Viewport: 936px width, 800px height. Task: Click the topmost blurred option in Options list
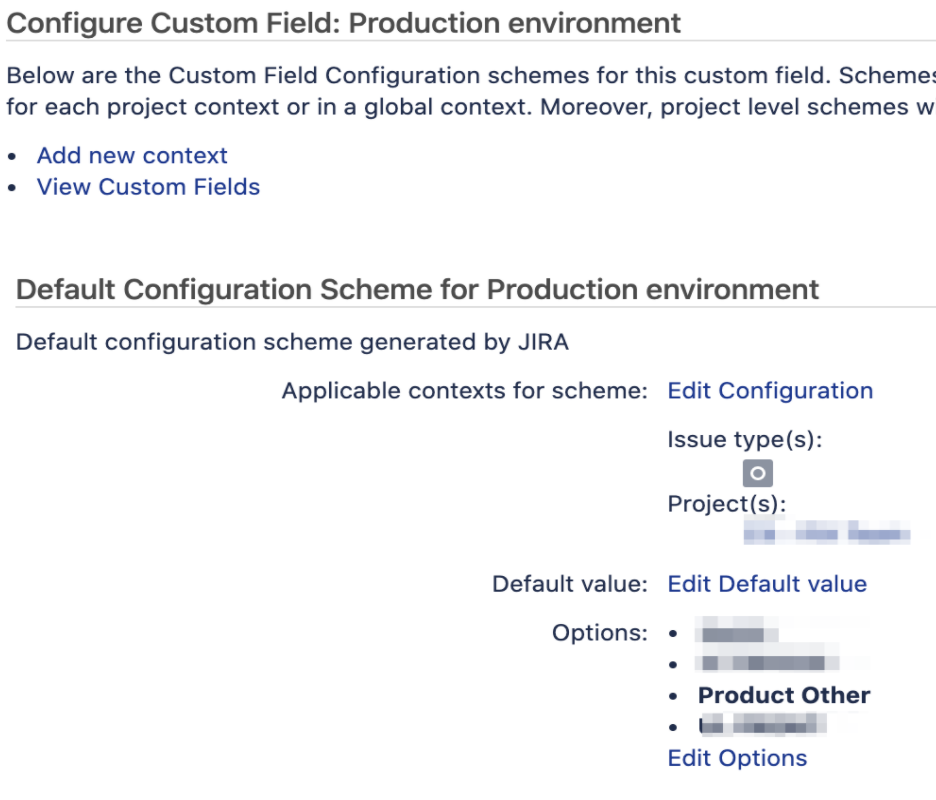click(738, 632)
